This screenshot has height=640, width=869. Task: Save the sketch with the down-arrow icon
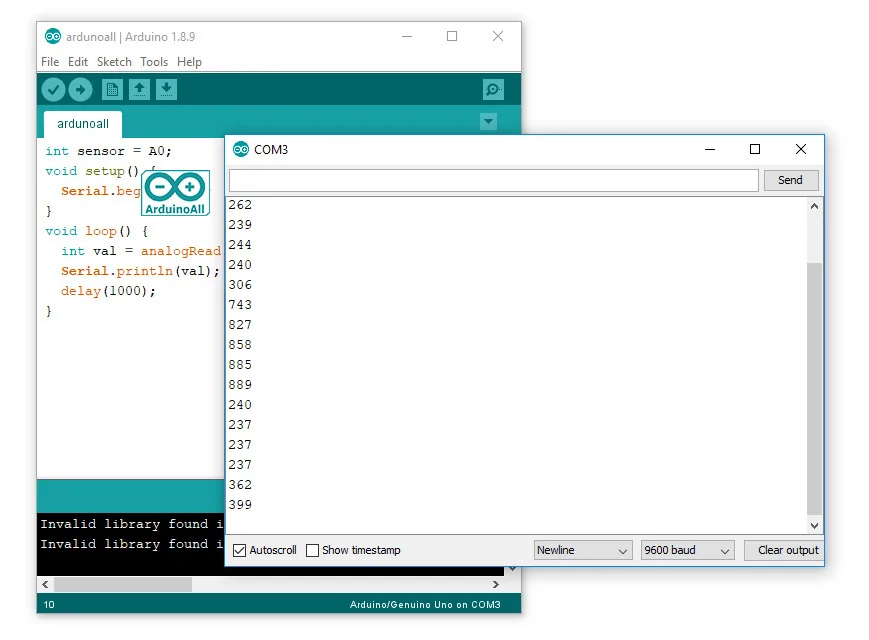166,89
